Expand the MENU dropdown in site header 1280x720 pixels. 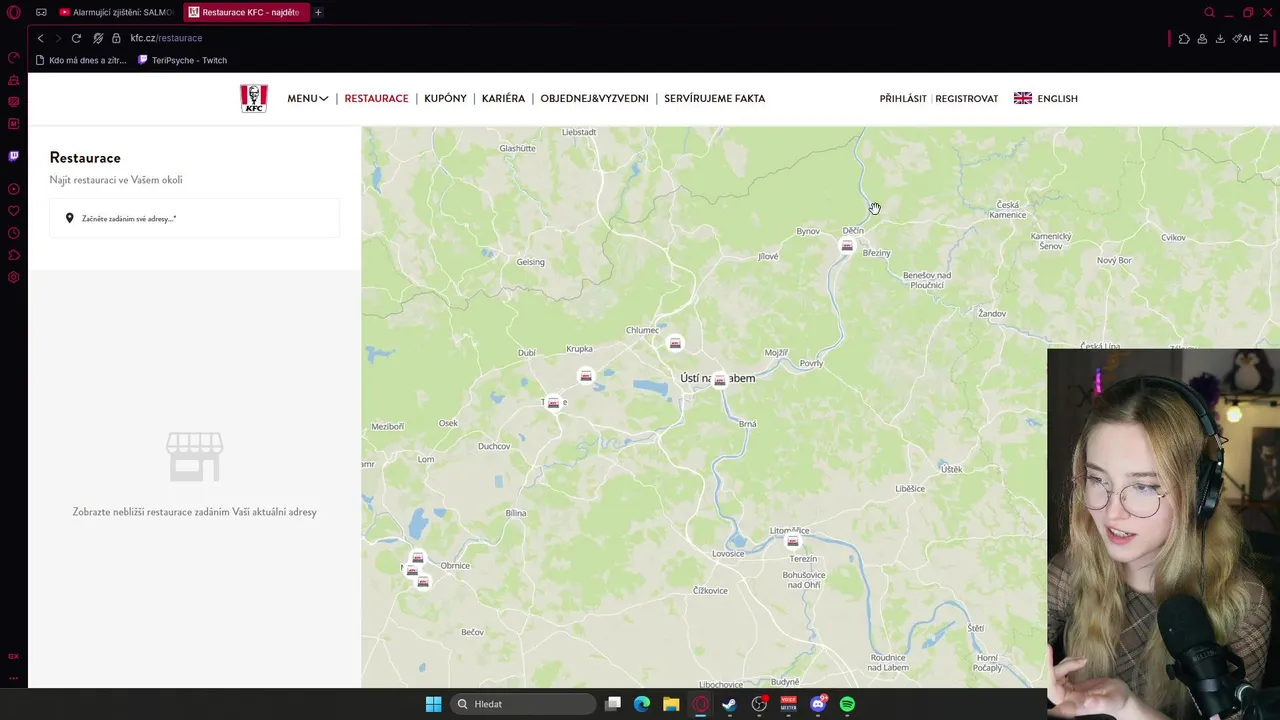307,98
